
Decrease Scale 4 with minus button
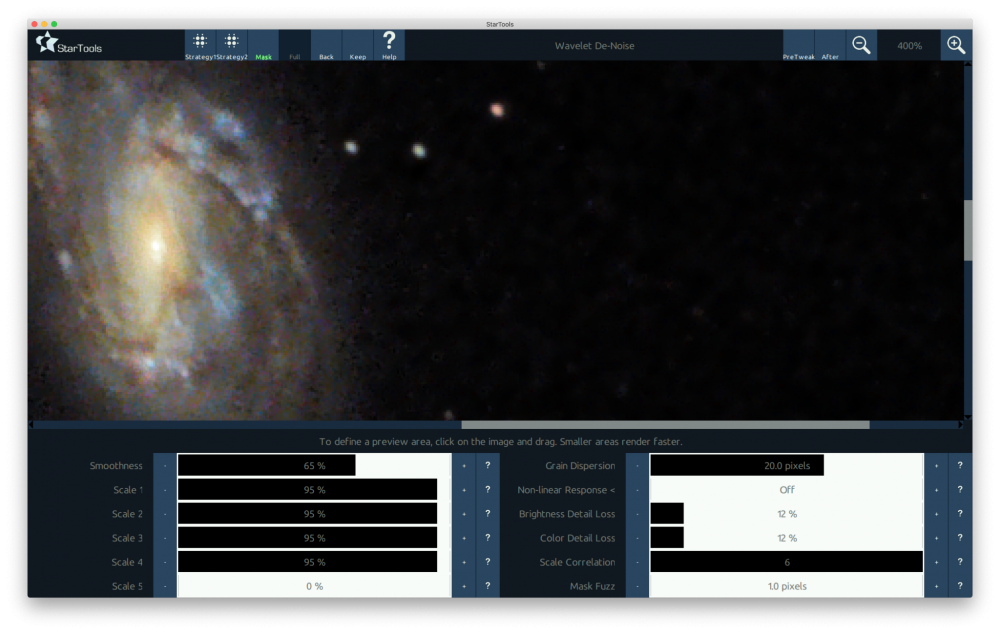coord(165,563)
